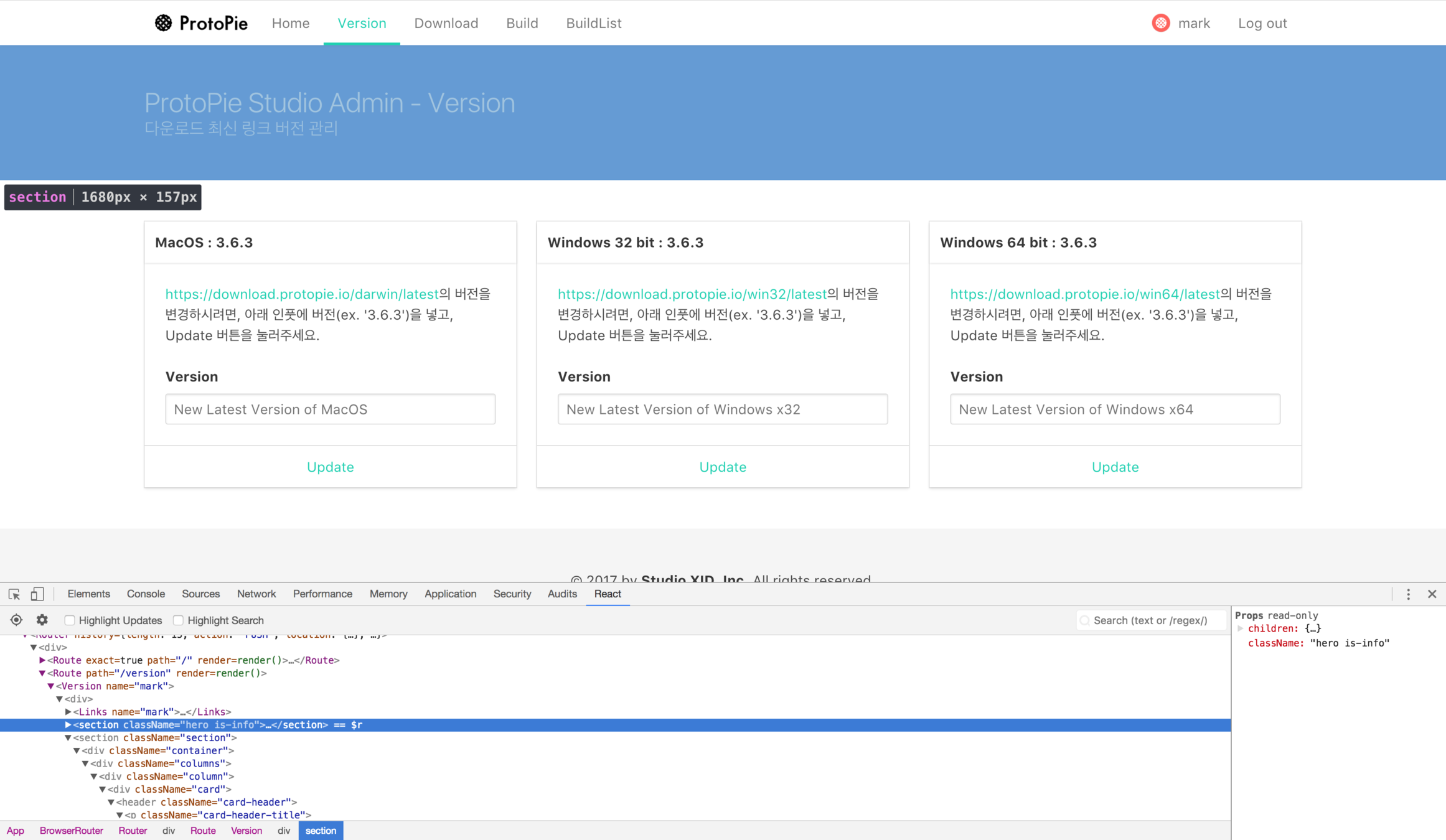Viewport: 1446px width, 840px height.
Task: Expand the hero is-info section node
Action: (x=68, y=725)
